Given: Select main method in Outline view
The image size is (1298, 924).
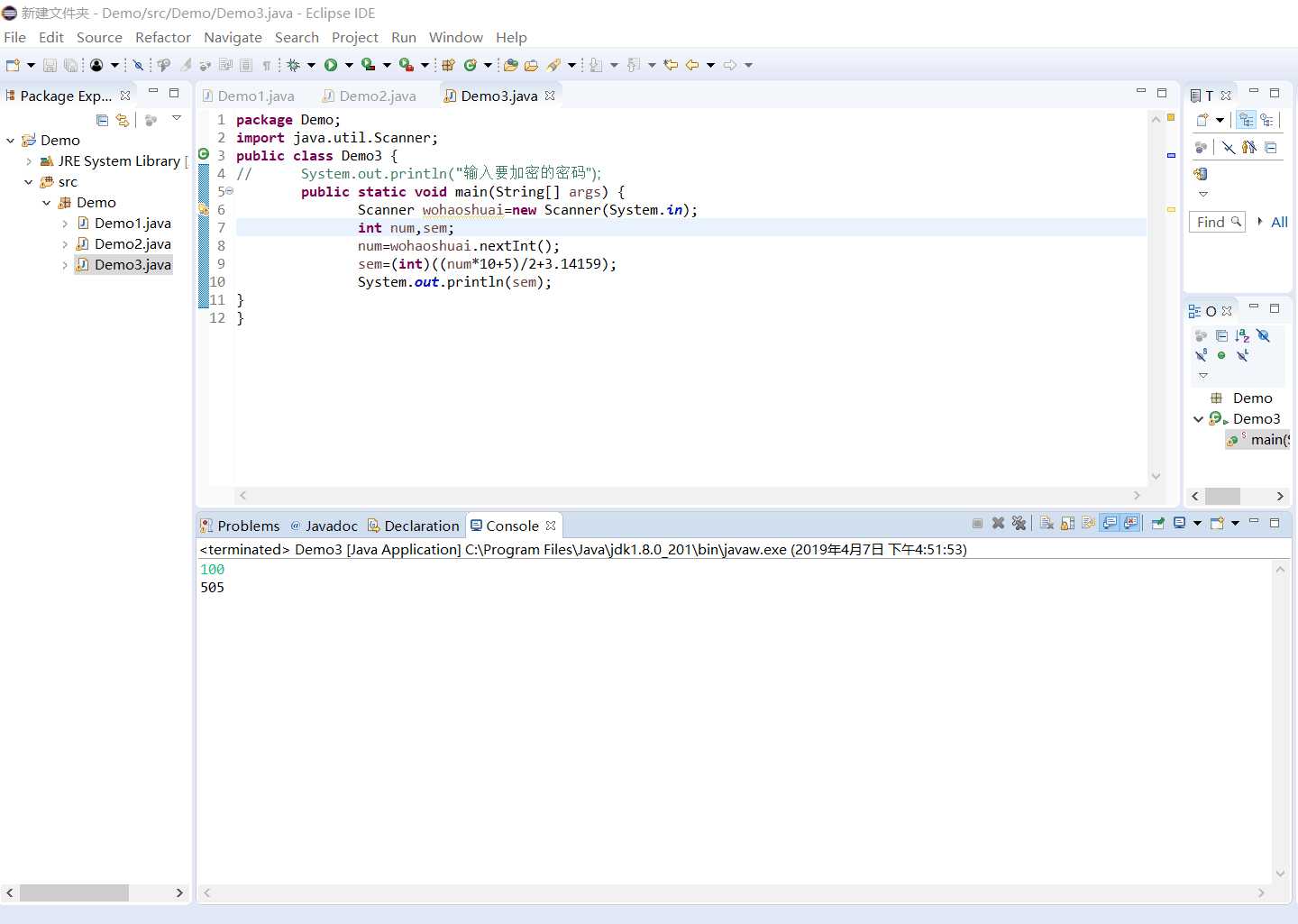Looking at the screenshot, I should click(1259, 440).
